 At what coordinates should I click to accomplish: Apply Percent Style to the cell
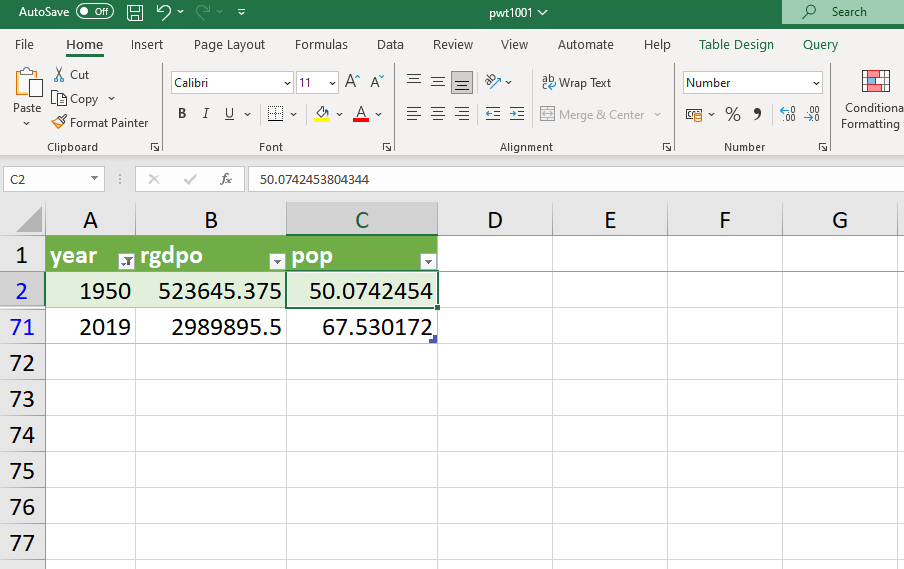click(733, 115)
